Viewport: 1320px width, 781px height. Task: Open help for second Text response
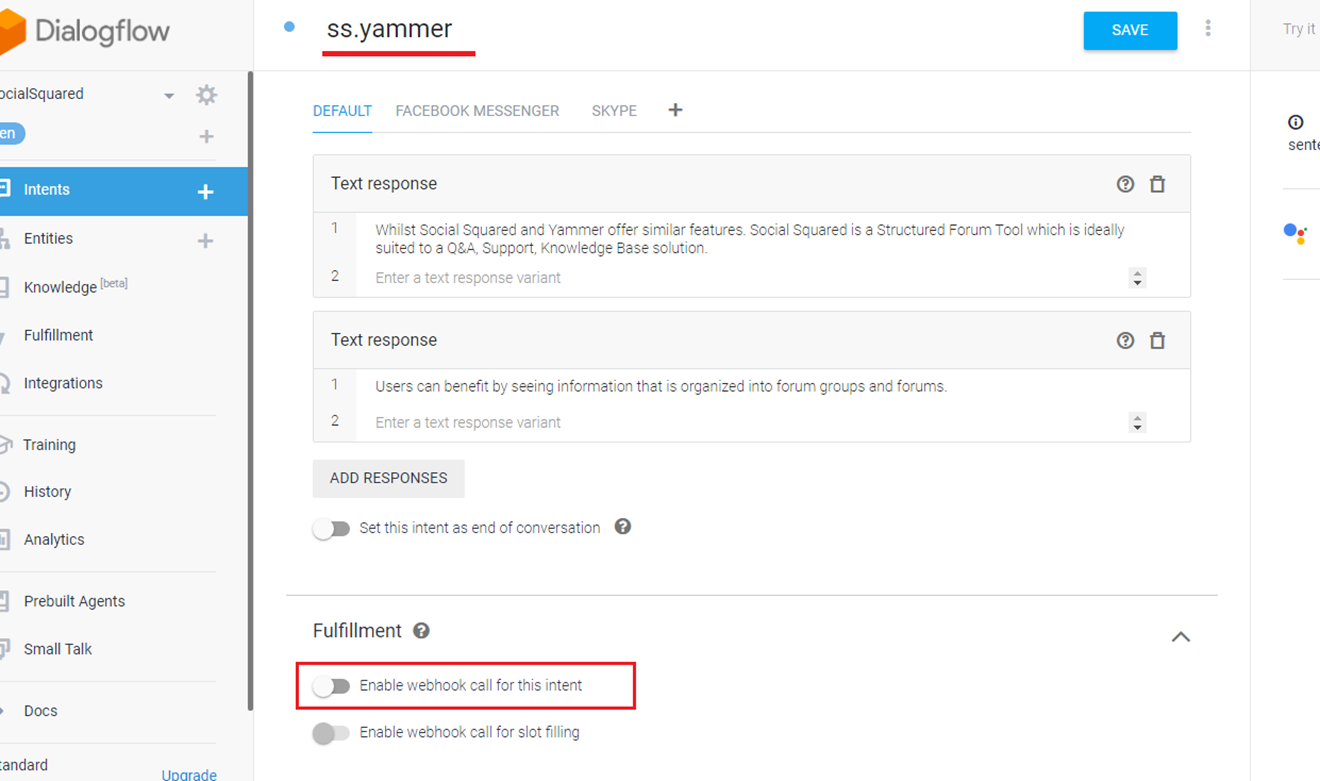point(1125,341)
